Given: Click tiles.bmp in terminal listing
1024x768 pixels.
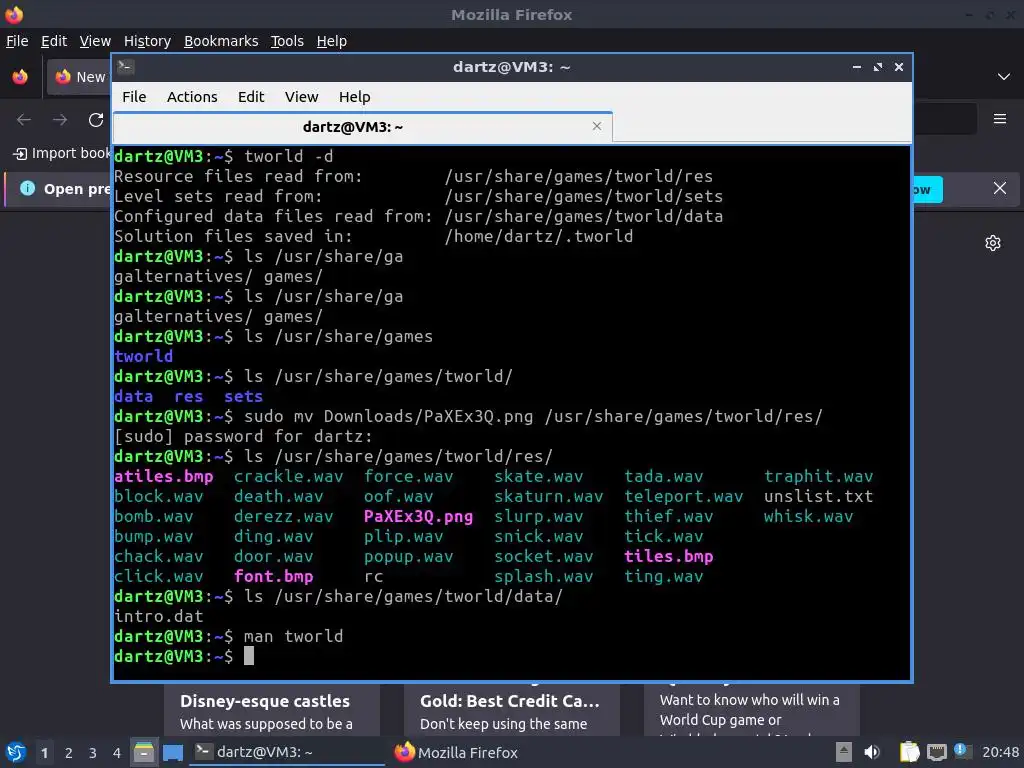Looking at the screenshot, I should pyautogui.click(x=668, y=556).
